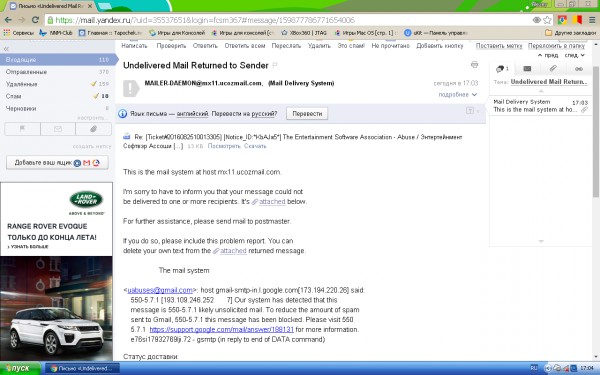Expand thread panel with bottom arrow

coord(541,241)
